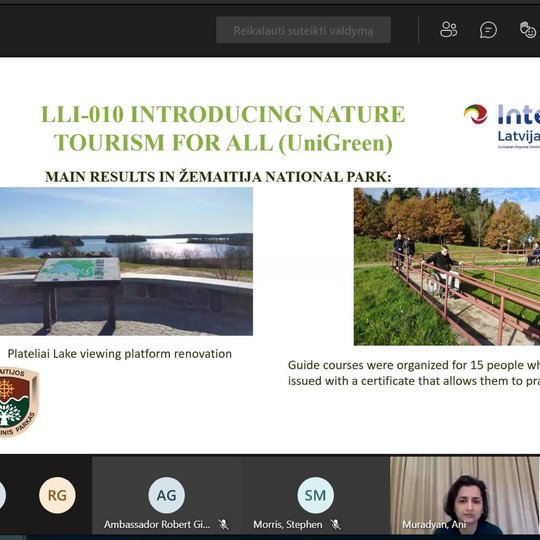Select the AG participant avatar
Image resolution: width=540 pixels, height=540 pixels.
pyautogui.click(x=166, y=495)
